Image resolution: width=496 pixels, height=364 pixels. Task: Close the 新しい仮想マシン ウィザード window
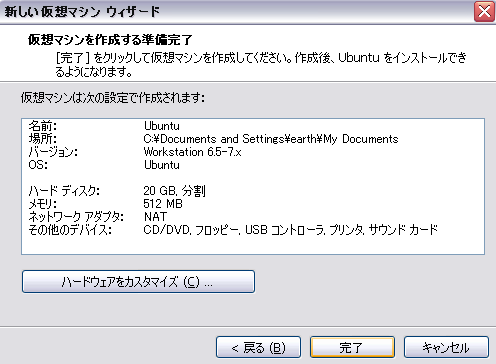pyautogui.click(x=484, y=11)
